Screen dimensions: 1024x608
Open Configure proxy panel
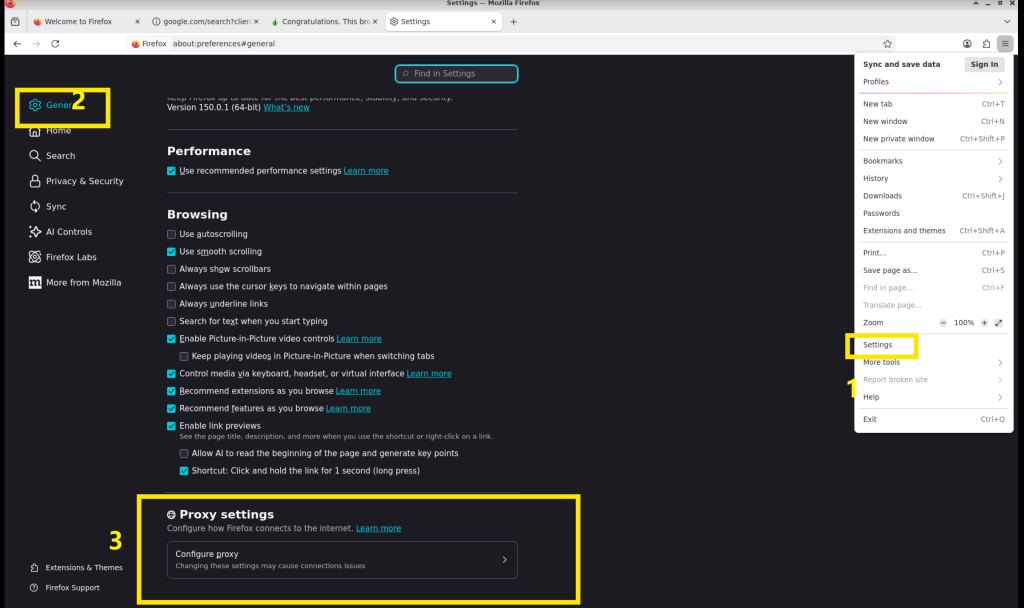tap(342, 560)
